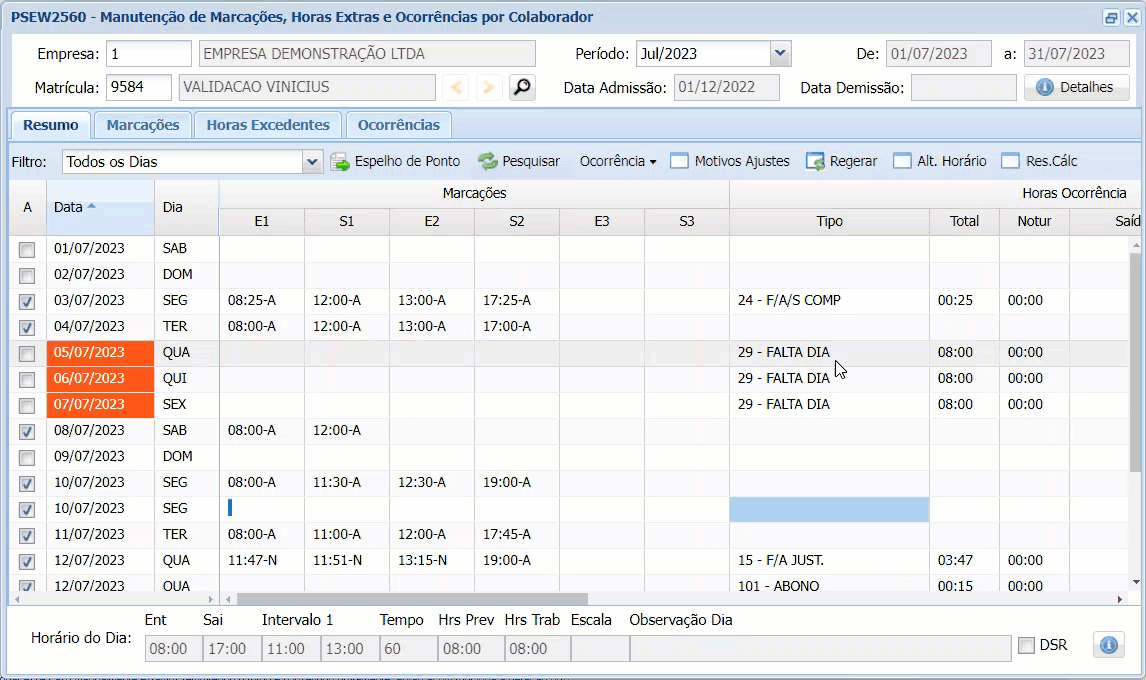Check the box for 01/07/2023 row
This screenshot has width=1146, height=680.
(27, 249)
